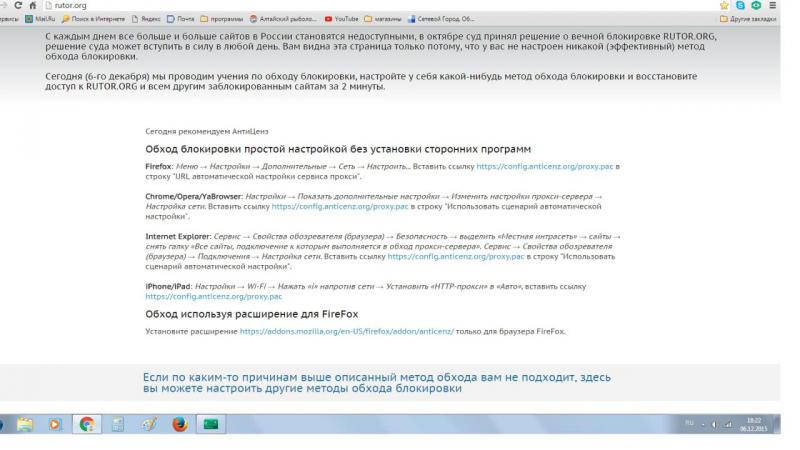Viewport: 800px width, 450px height.
Task: Open the Поиск в Интернете bookmark
Action: tap(93, 19)
